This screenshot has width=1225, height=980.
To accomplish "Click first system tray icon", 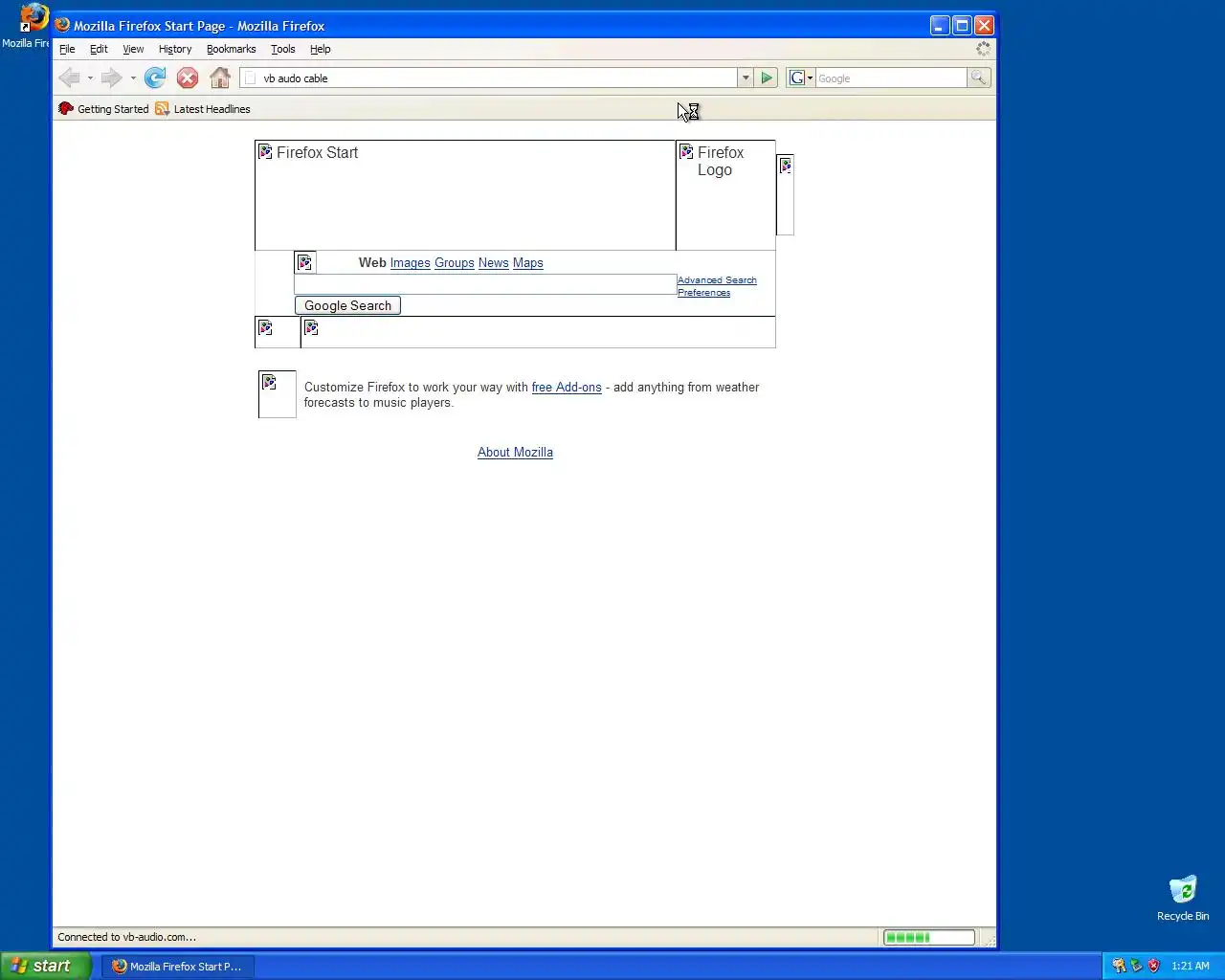I will [1119, 966].
